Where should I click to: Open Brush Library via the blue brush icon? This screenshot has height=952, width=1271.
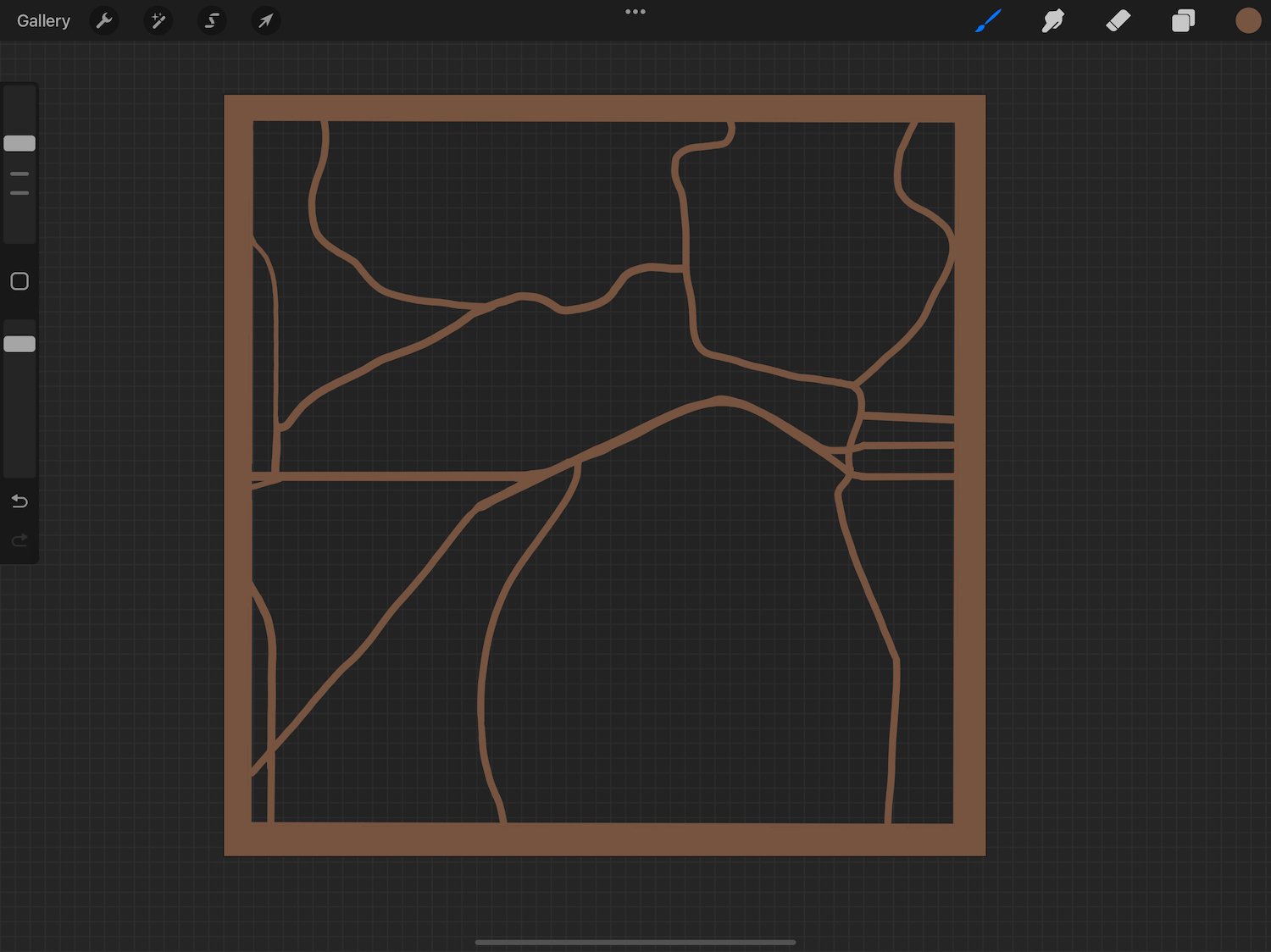click(x=987, y=20)
